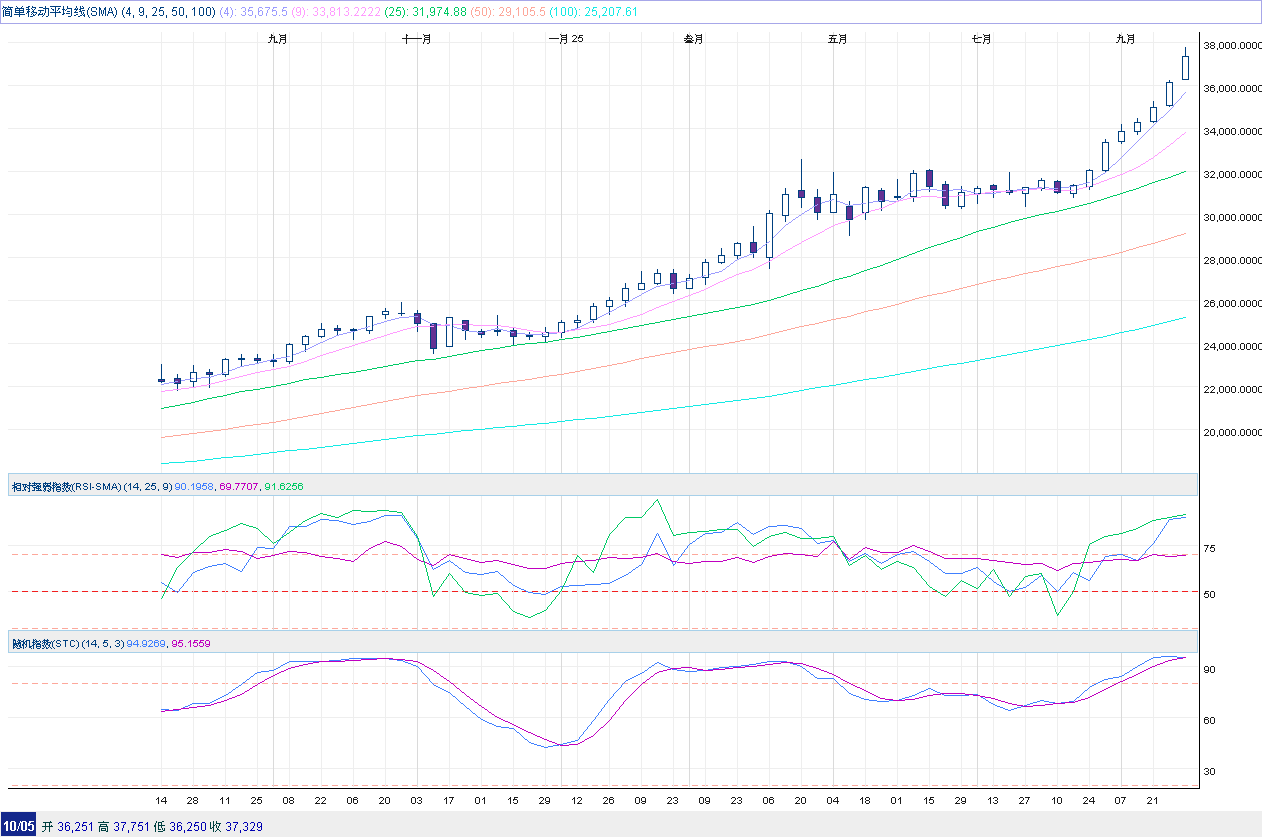
Task: Click the 20,000 price axis label
Action: (x=1229, y=433)
